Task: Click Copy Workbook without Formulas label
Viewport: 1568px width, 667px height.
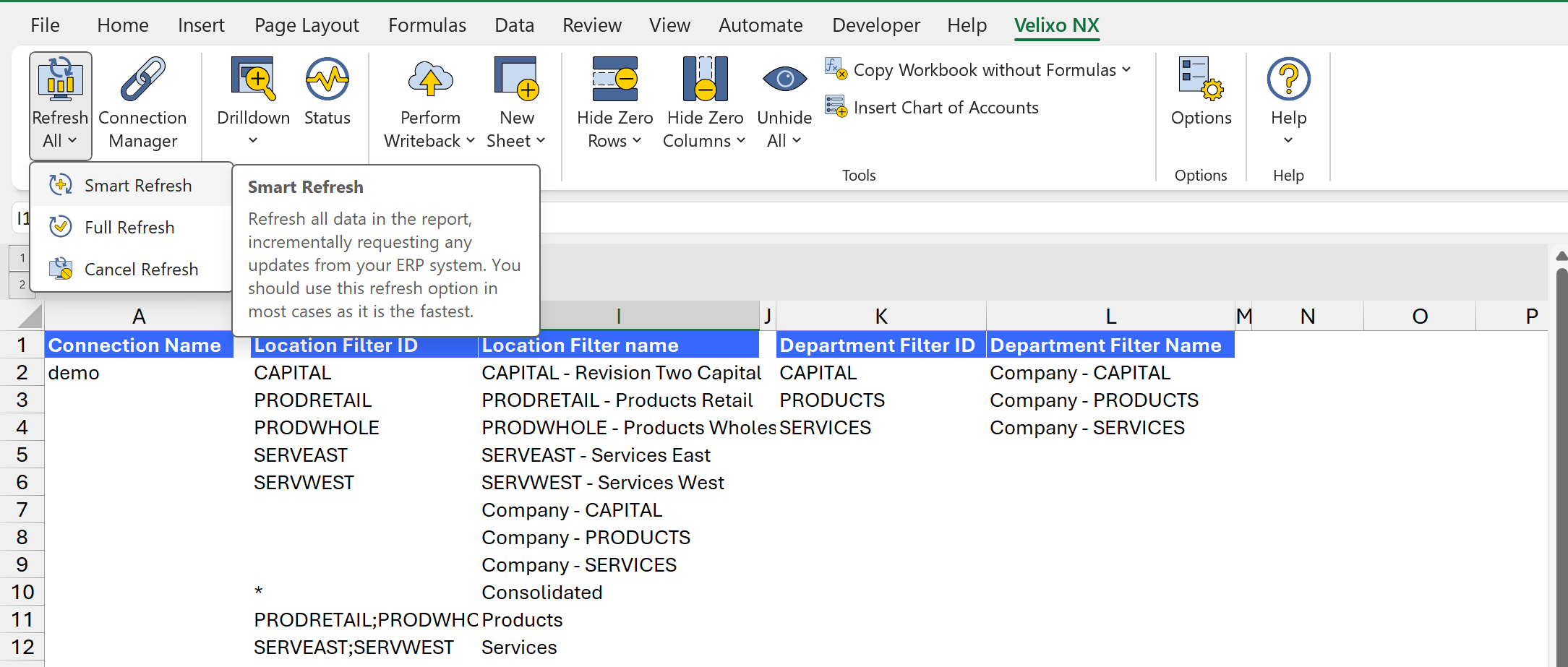Action: pyautogui.click(x=985, y=69)
